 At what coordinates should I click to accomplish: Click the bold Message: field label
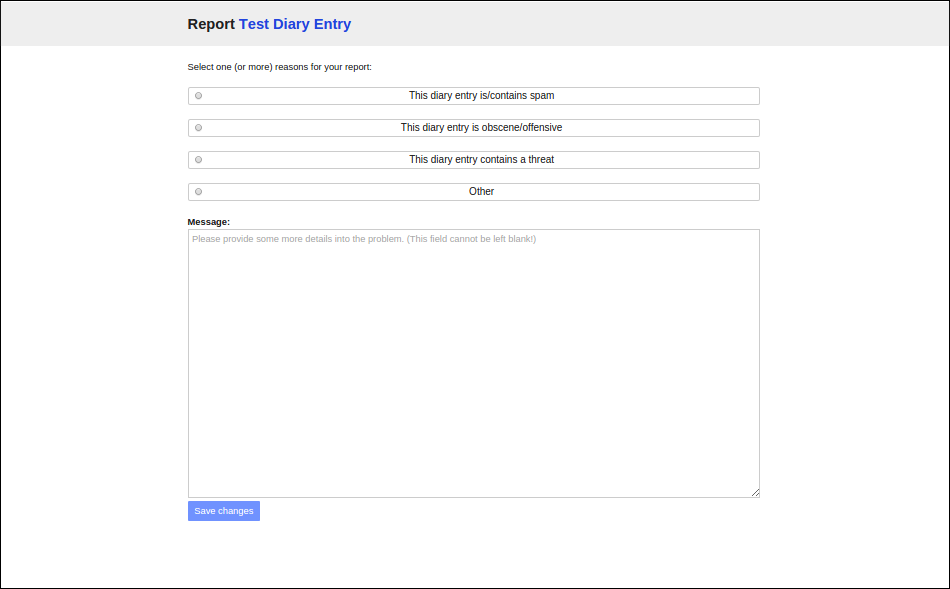(x=208, y=222)
